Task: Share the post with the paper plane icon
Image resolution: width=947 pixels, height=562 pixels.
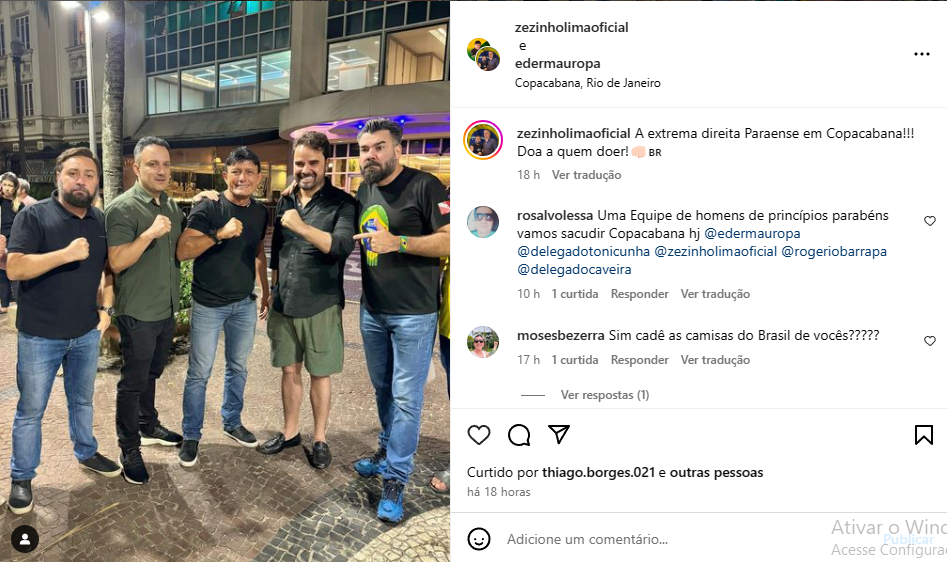Action: click(x=559, y=434)
